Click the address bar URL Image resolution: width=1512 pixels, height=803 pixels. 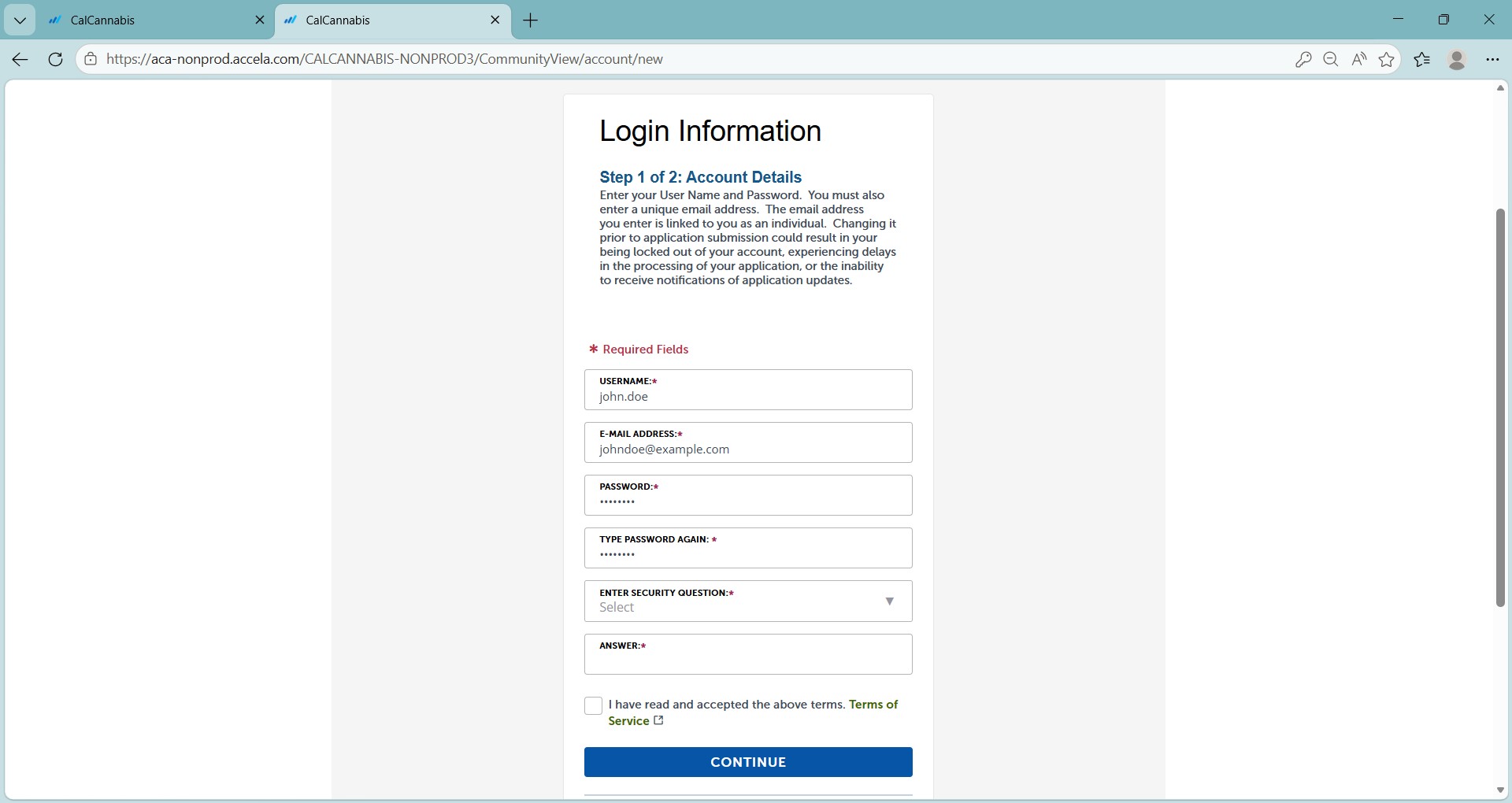click(384, 59)
